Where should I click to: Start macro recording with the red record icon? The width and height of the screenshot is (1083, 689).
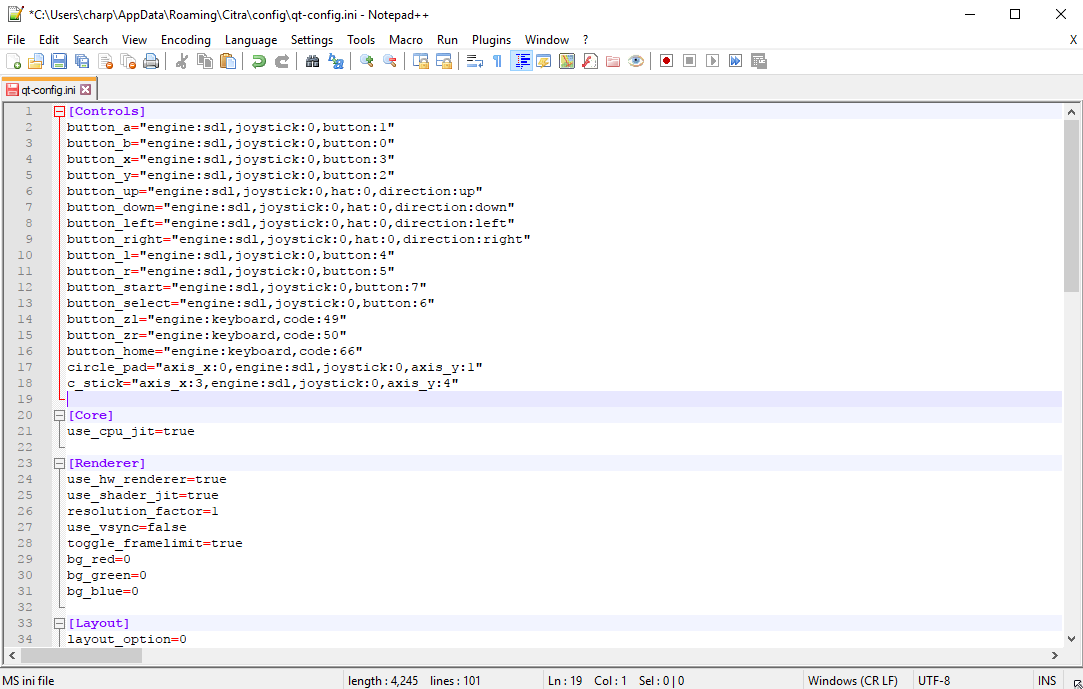pos(666,61)
